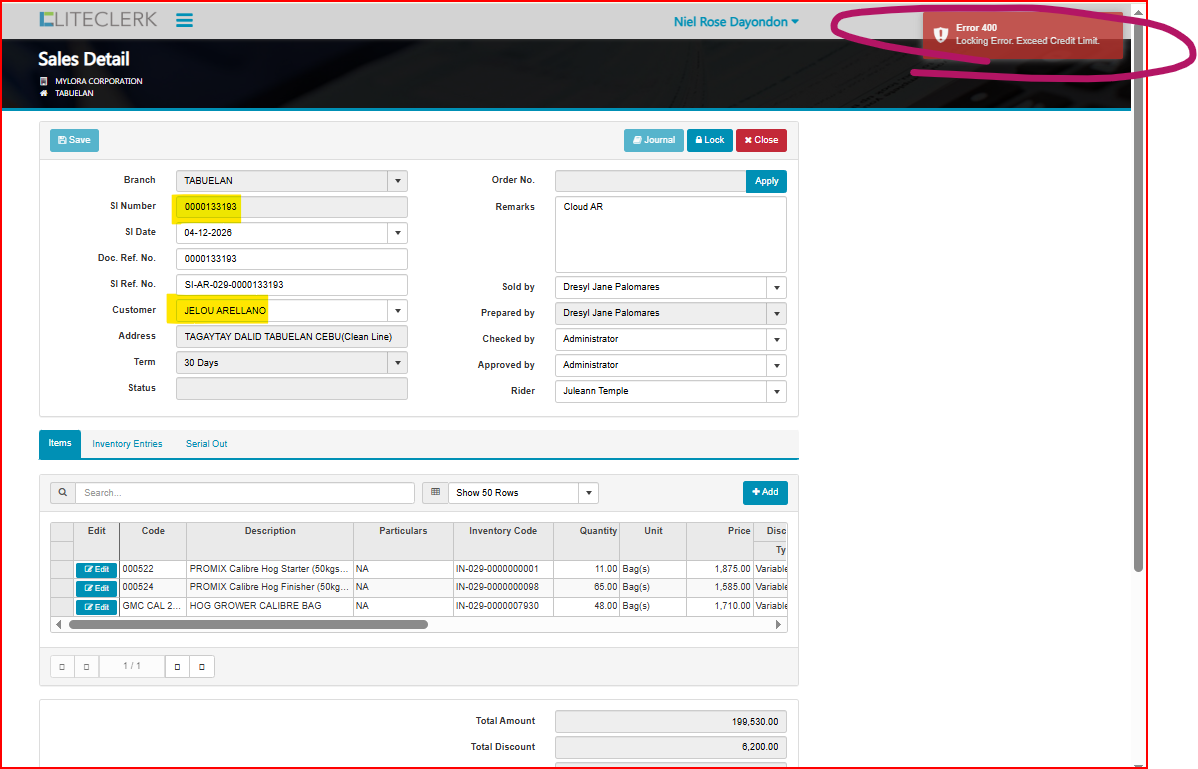The image size is (1198, 769).
Task: Click into the Remarks text area
Action: tap(670, 235)
